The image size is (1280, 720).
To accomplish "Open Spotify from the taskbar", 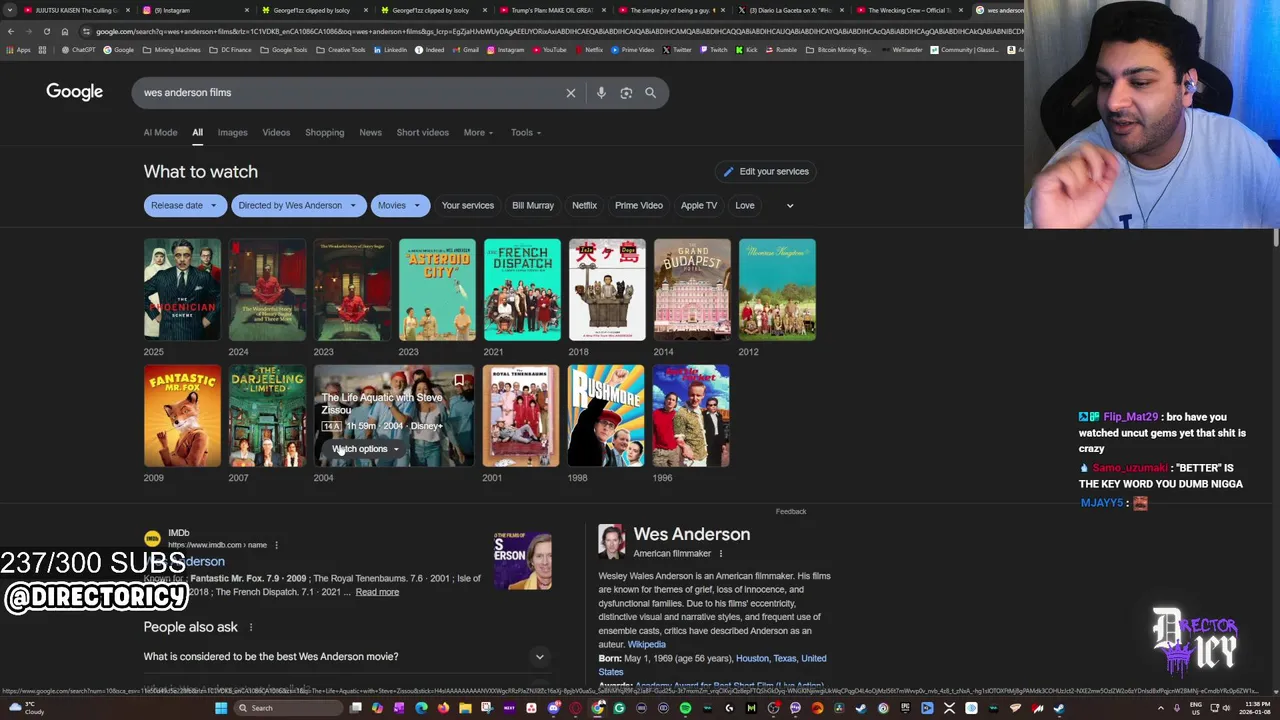I will click(685, 708).
